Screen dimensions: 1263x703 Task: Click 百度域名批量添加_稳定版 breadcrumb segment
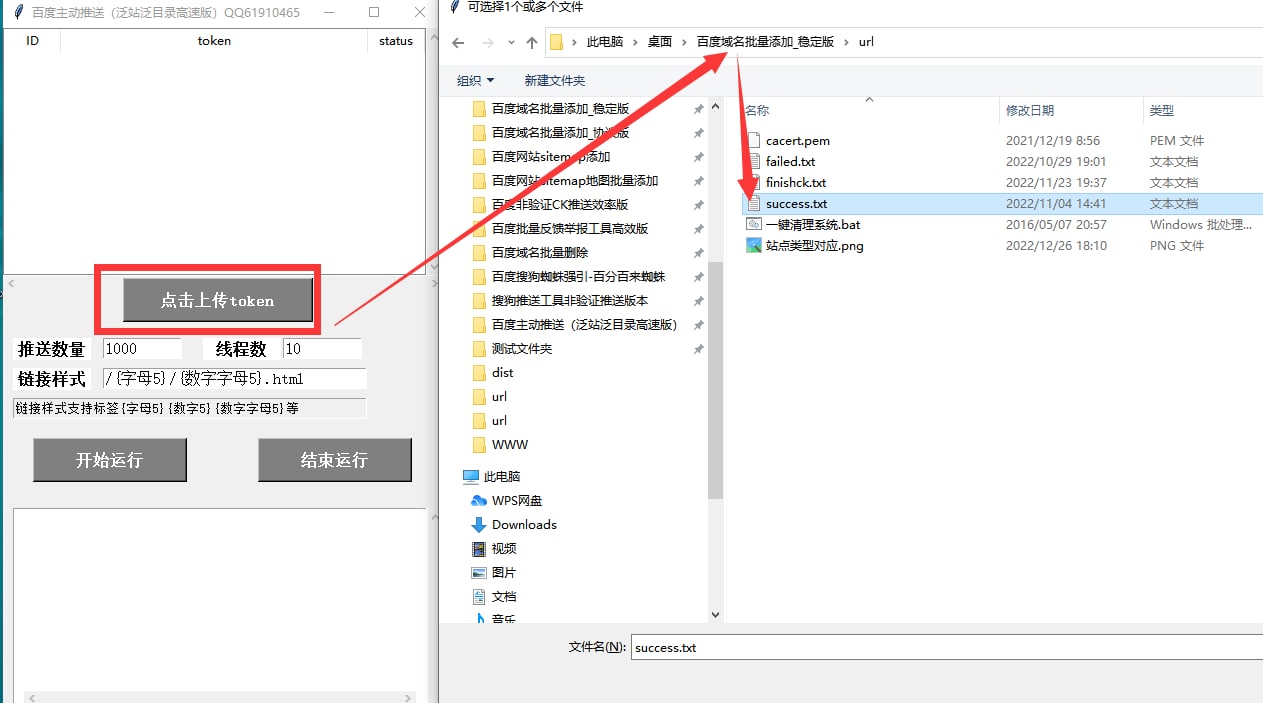click(x=765, y=42)
